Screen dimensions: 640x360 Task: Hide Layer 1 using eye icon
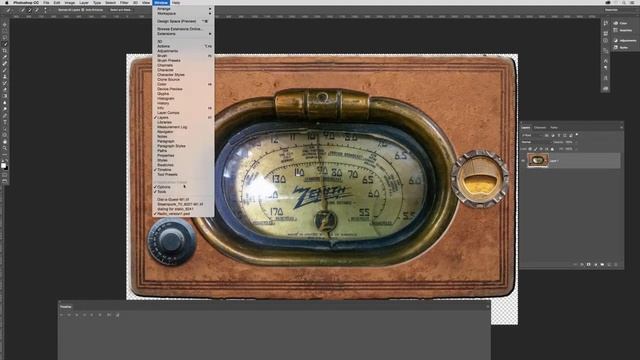click(x=523, y=161)
